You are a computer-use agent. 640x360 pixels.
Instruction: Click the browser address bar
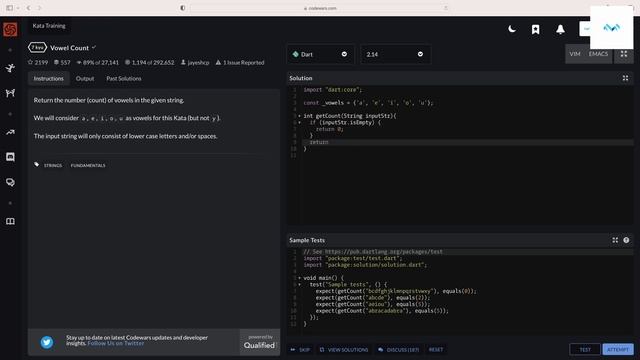(320, 8)
